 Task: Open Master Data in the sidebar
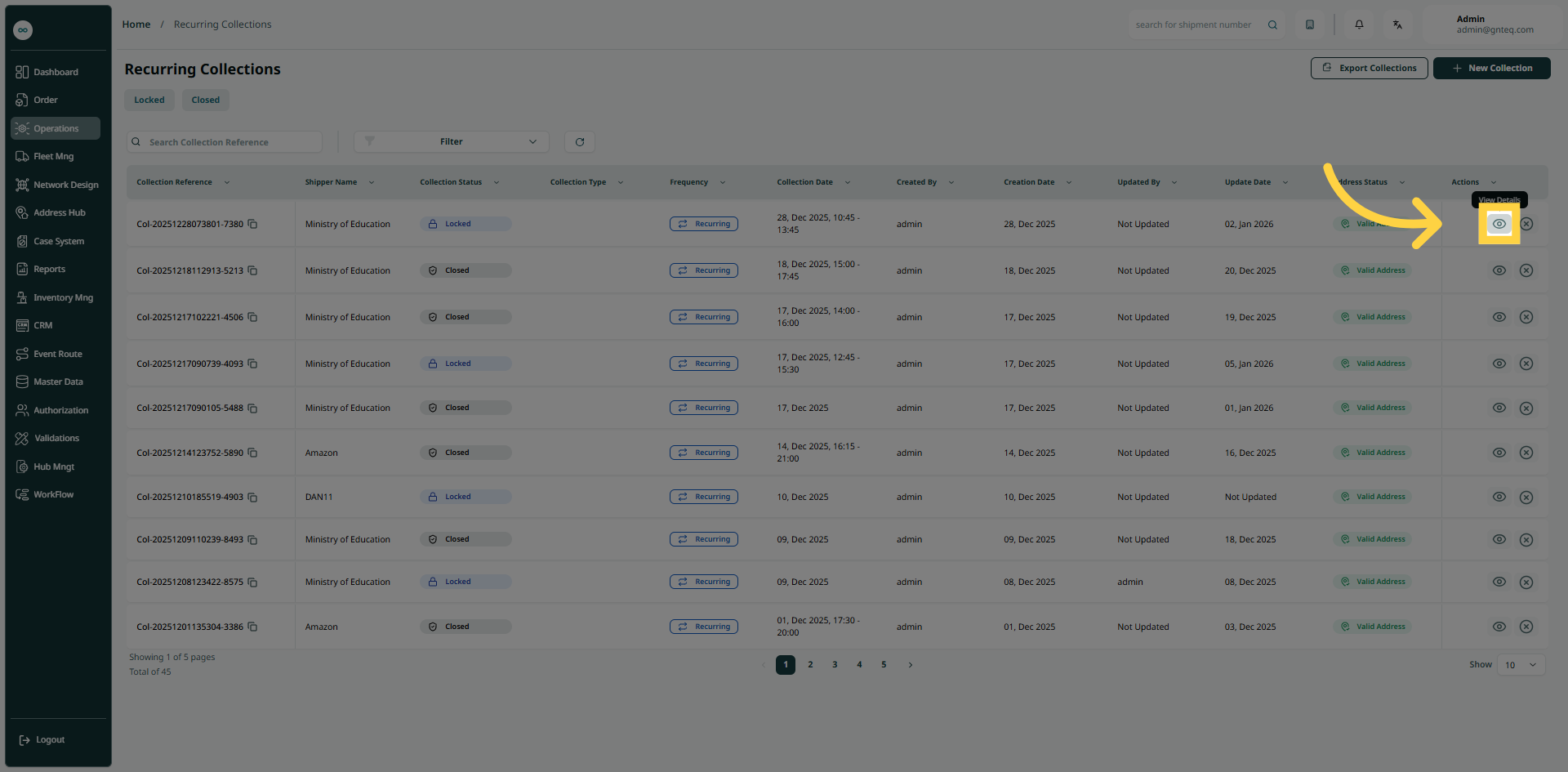click(56, 382)
